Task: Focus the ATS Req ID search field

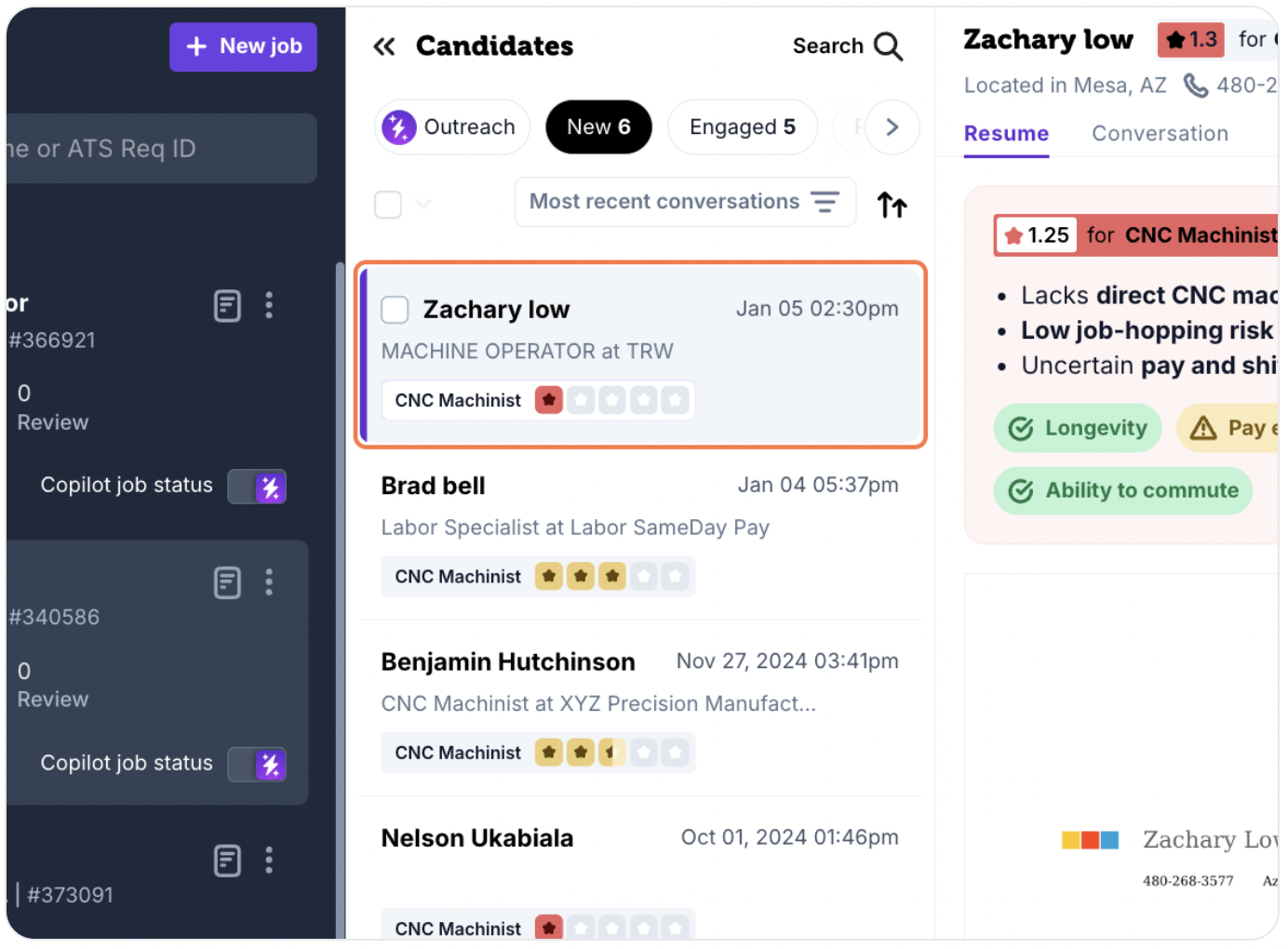Action: click(x=161, y=149)
